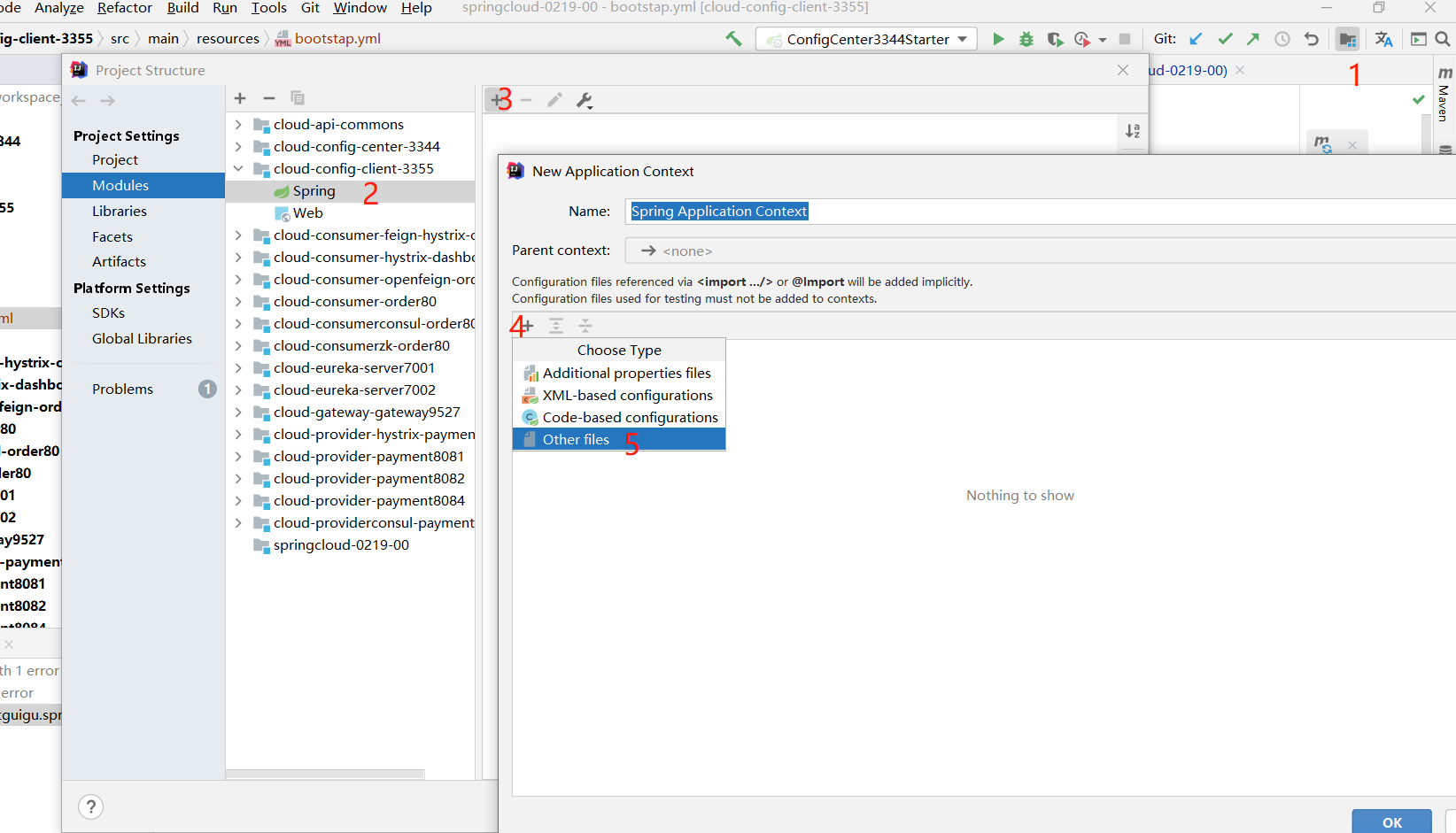Select the Spring facet tree item

tap(314, 191)
